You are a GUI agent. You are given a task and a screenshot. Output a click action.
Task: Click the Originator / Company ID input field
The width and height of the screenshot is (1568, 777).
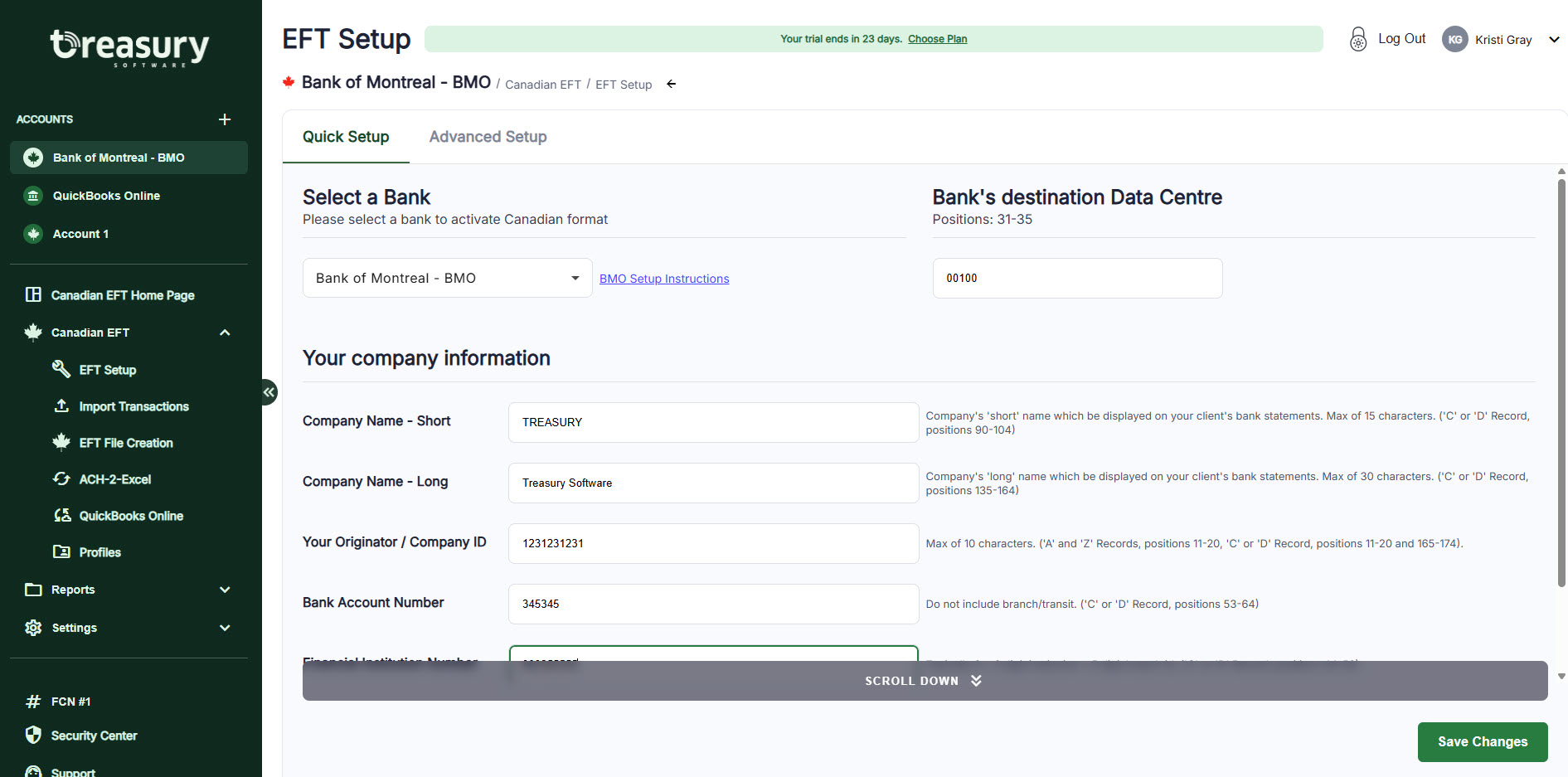(713, 543)
